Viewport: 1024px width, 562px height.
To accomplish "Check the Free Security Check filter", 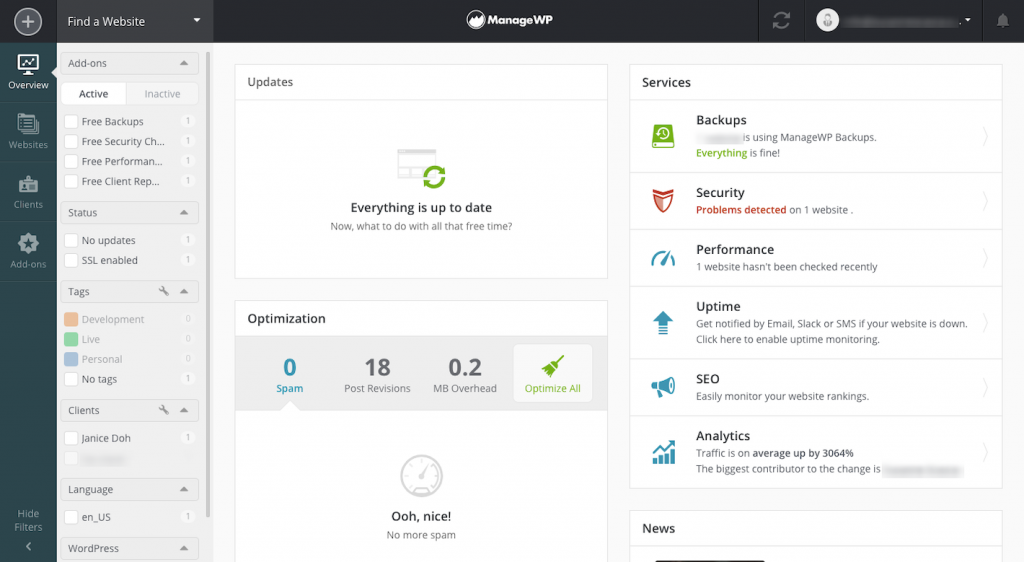I will click(x=71, y=141).
